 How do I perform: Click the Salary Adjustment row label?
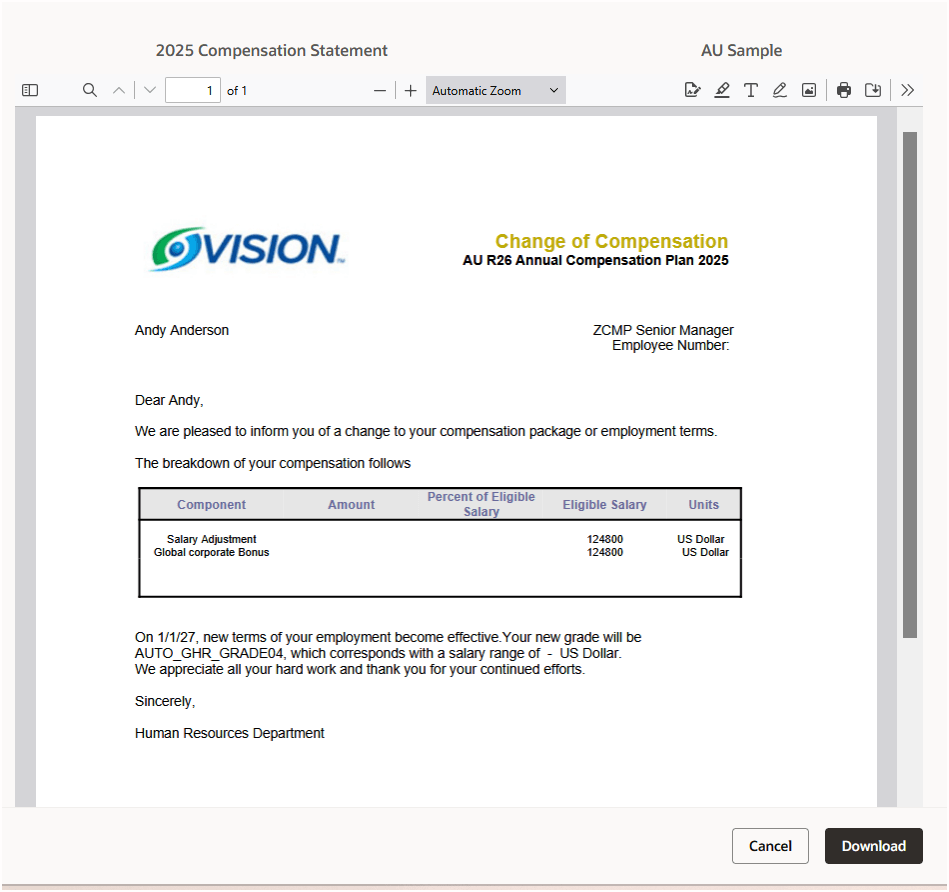coord(211,539)
